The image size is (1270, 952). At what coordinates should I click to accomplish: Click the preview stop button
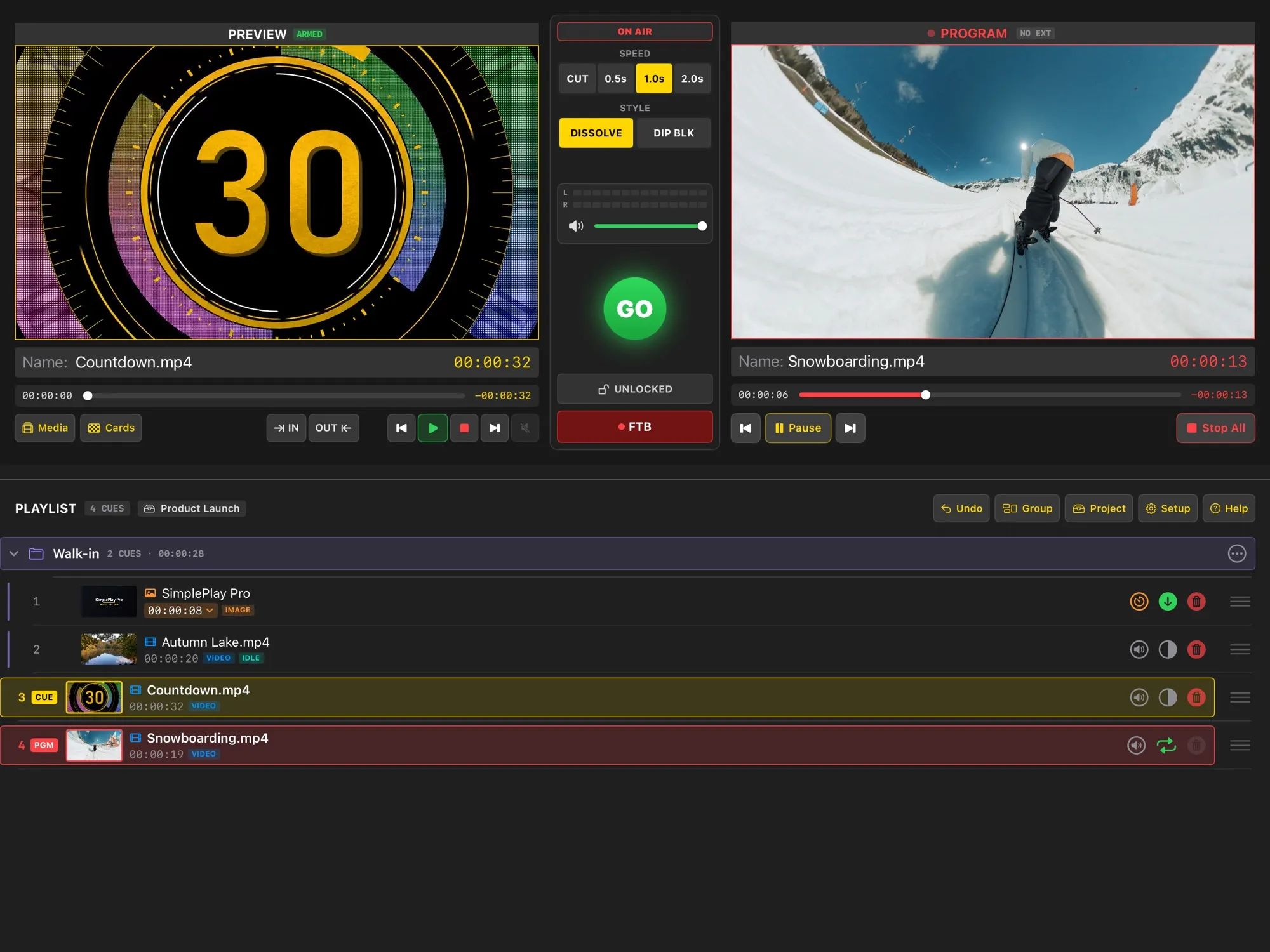tap(464, 428)
